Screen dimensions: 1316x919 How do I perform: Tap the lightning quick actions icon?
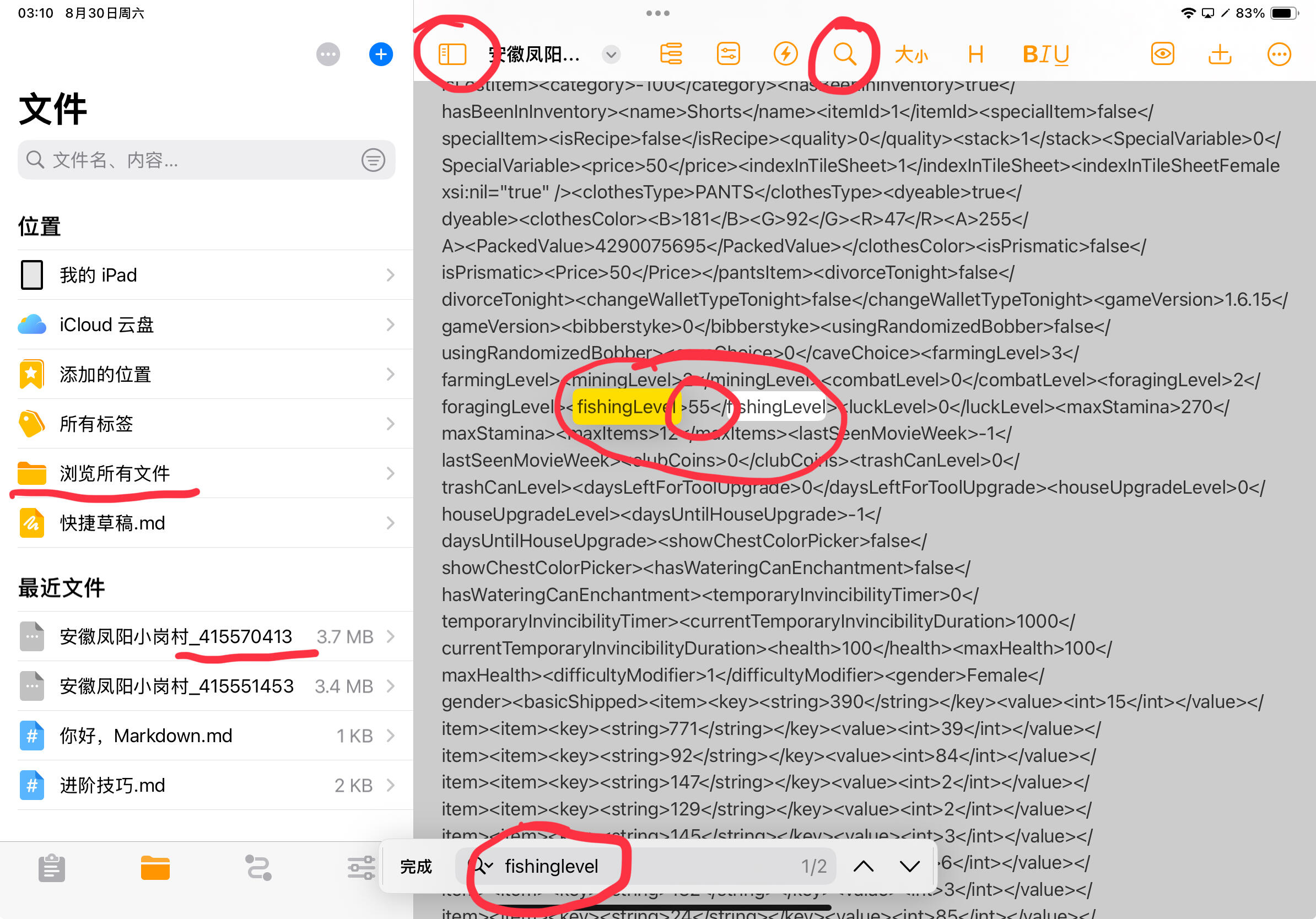coord(785,54)
